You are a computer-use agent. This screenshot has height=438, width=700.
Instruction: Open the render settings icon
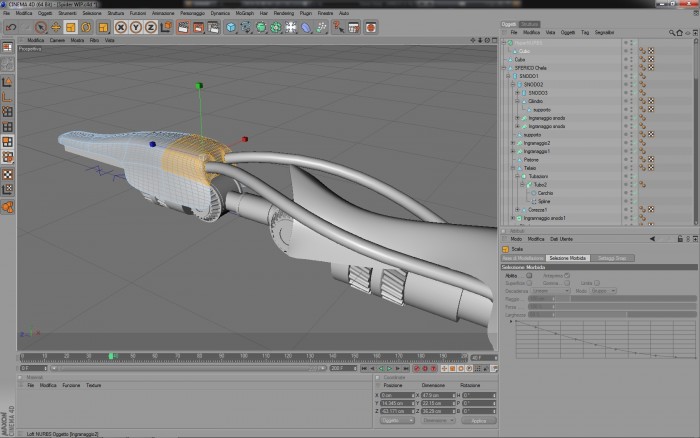pyautogui.click(x=213, y=28)
